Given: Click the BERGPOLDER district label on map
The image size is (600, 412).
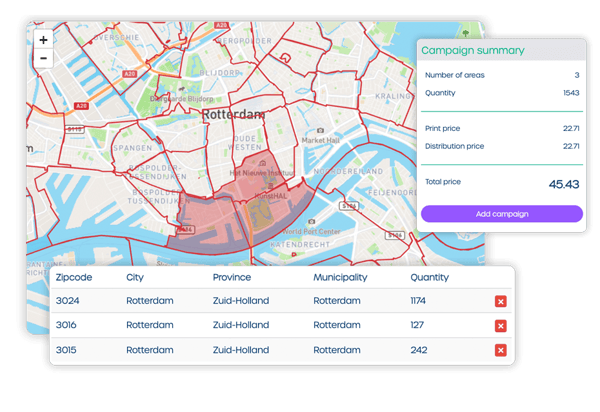Looking at the screenshot, I should 245,41.
